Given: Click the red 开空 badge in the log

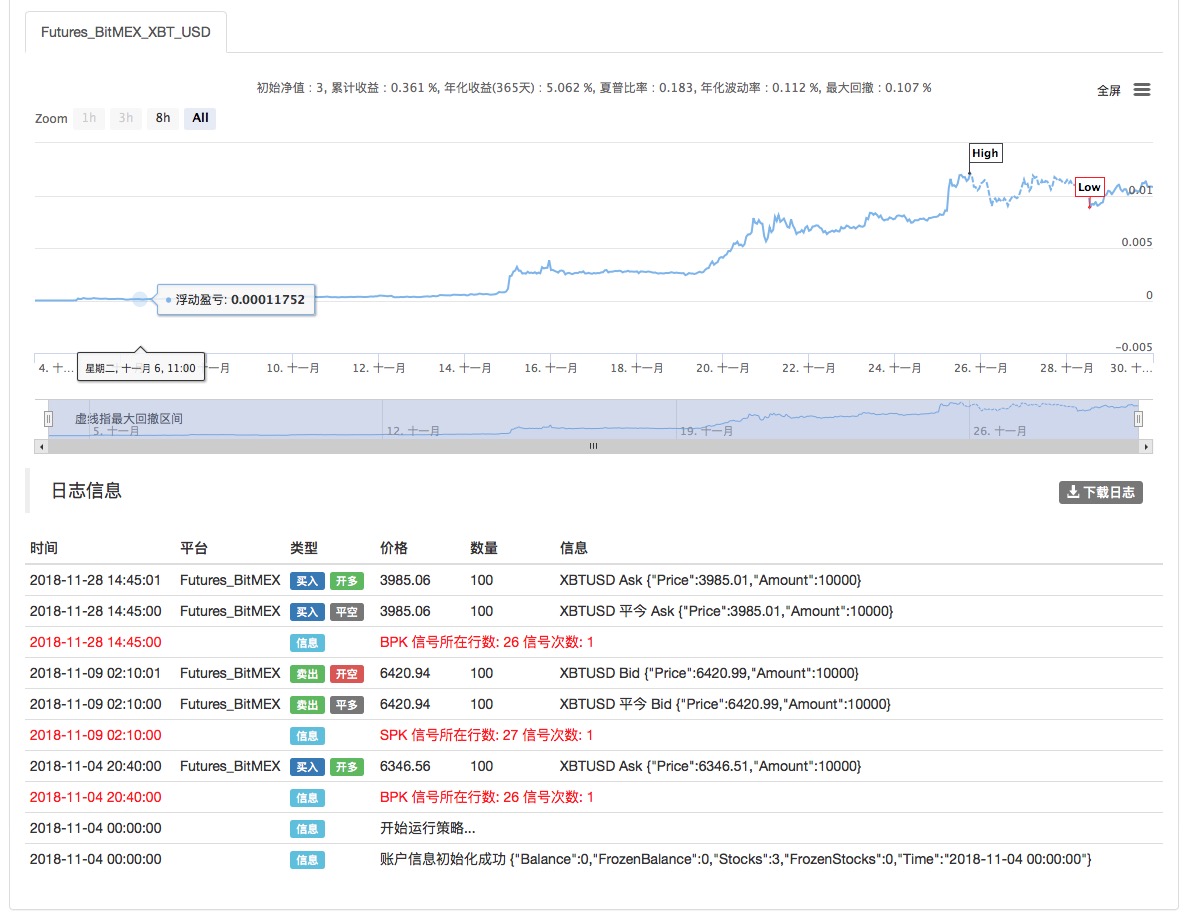Looking at the screenshot, I should coord(347,673).
